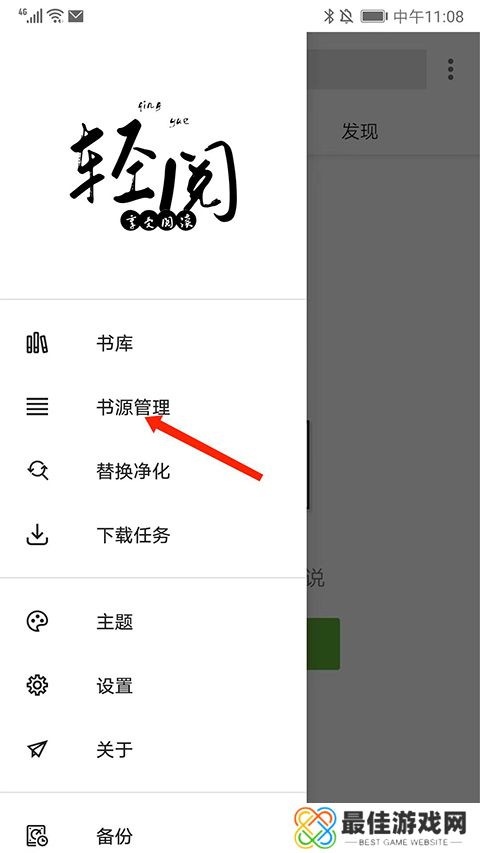The height and width of the screenshot is (853, 480).
Task: Switch to the 发现 tab
Action: (360, 131)
